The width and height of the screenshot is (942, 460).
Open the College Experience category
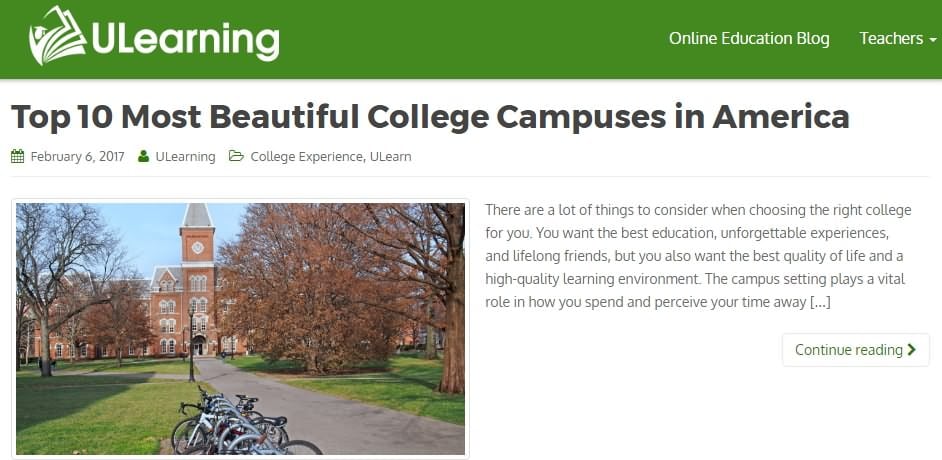[306, 156]
